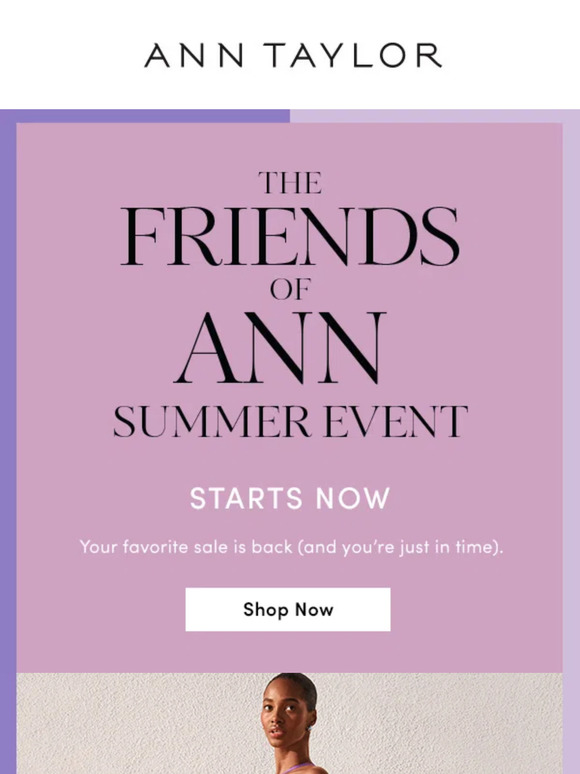Click the textured wall left of the model

click(x=133, y=723)
